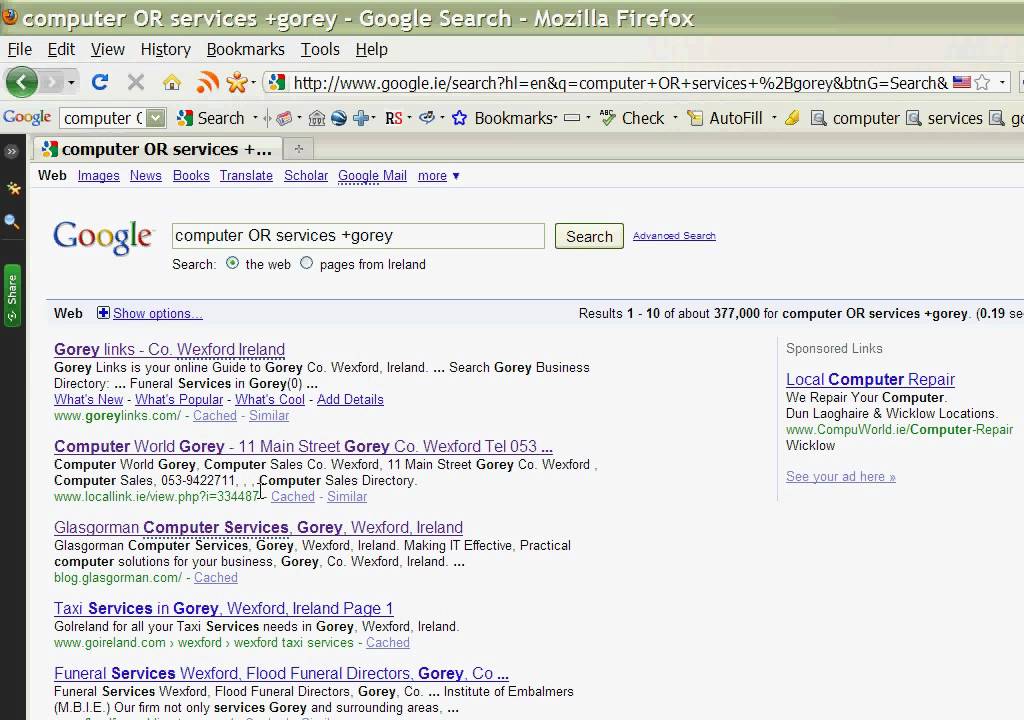The image size is (1024, 720).
Task: Open the Advanced Search link
Action: [674, 236]
